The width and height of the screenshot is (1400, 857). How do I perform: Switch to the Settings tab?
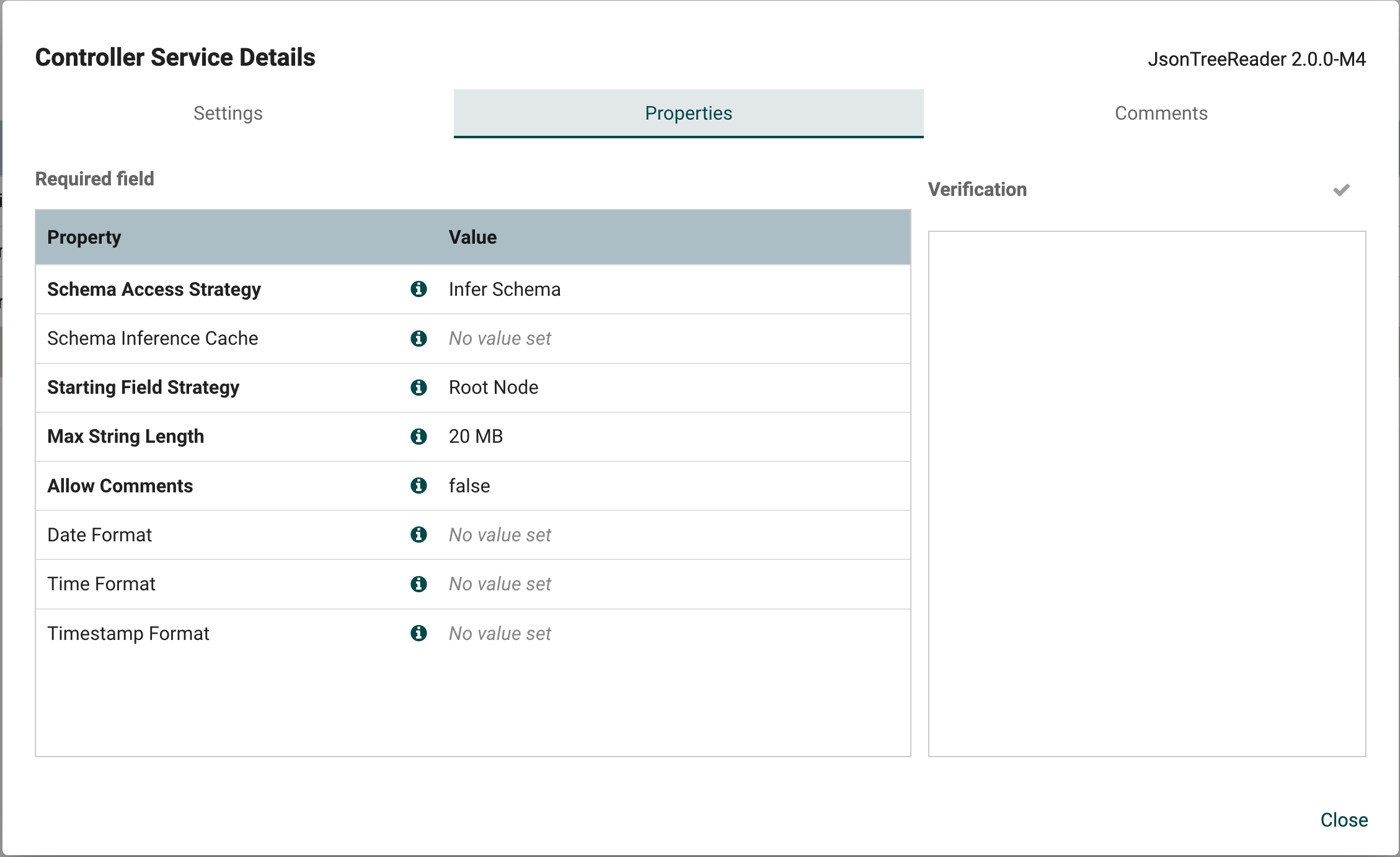coord(228,113)
